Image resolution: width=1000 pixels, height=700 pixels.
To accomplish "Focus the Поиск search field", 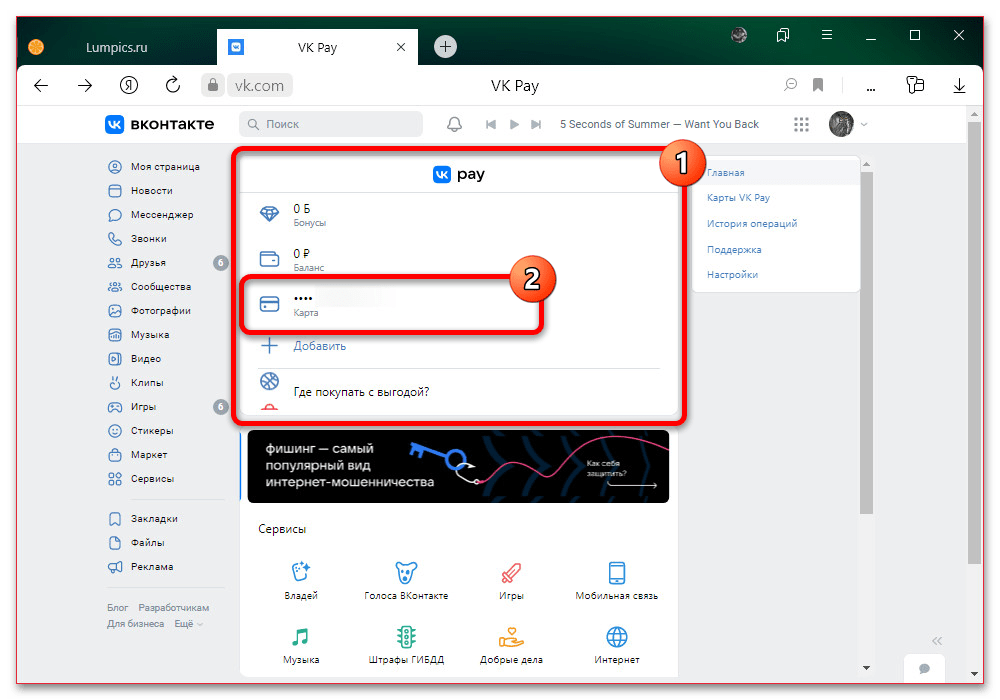I will 330,124.
